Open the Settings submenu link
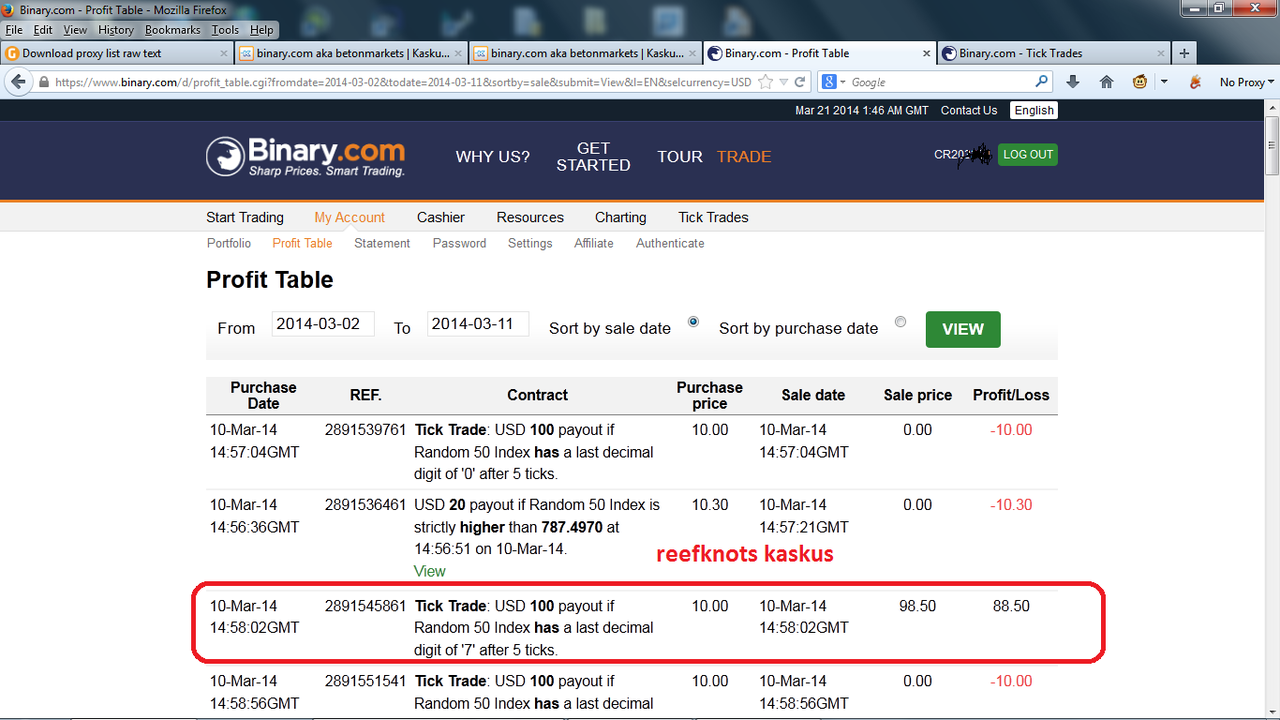The image size is (1280, 720). click(530, 243)
